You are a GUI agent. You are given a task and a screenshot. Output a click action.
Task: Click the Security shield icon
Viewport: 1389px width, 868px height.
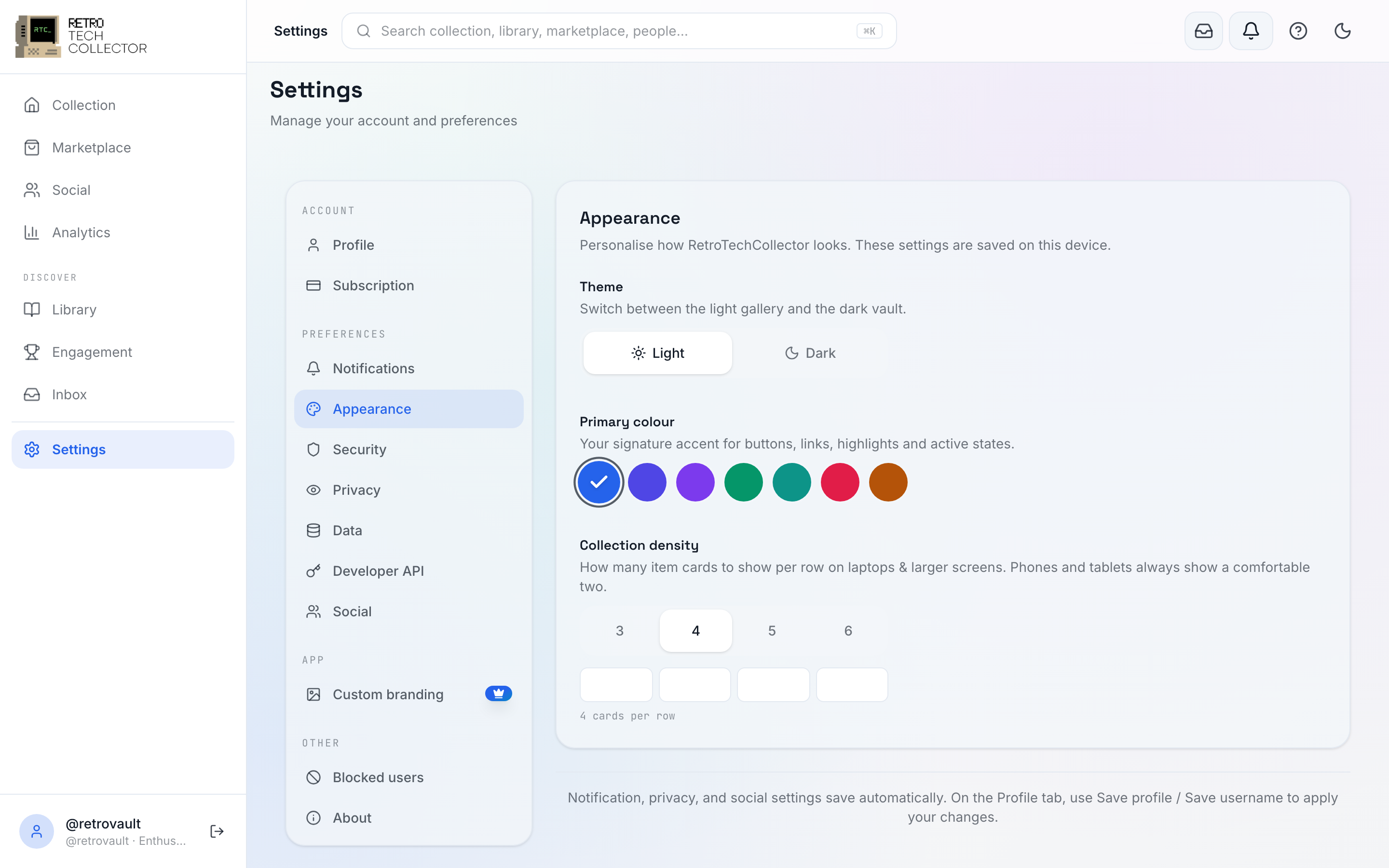(x=313, y=449)
